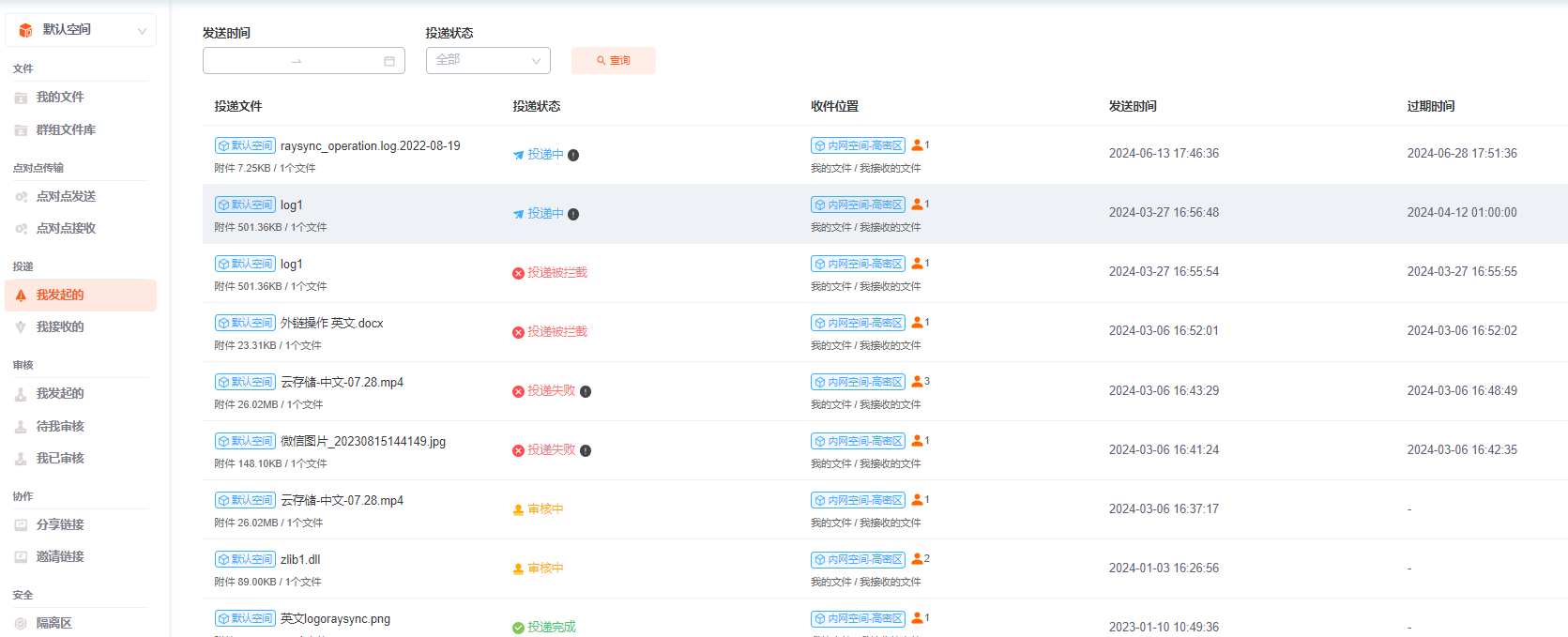Click info icon beside first 投递中 status
Screen dimensions: 1568x637
pyautogui.click(x=573, y=156)
